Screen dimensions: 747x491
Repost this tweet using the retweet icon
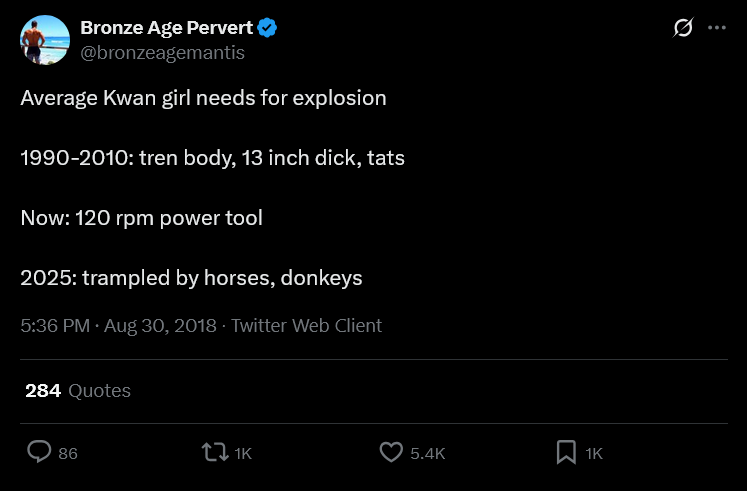click(x=214, y=452)
